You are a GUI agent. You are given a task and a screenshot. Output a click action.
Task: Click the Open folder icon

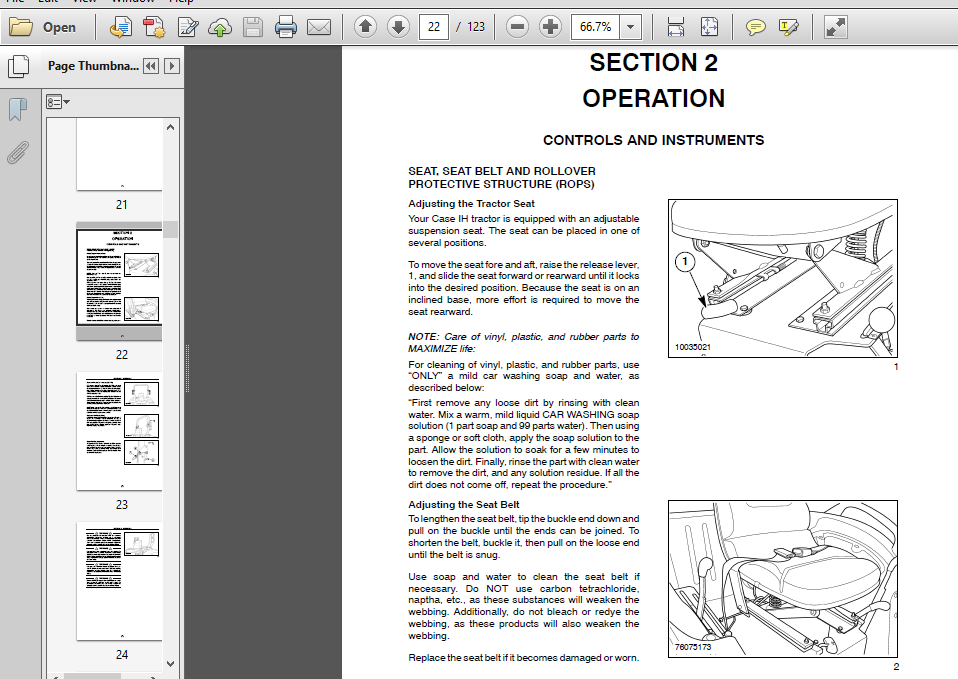pyautogui.click(x=21, y=27)
